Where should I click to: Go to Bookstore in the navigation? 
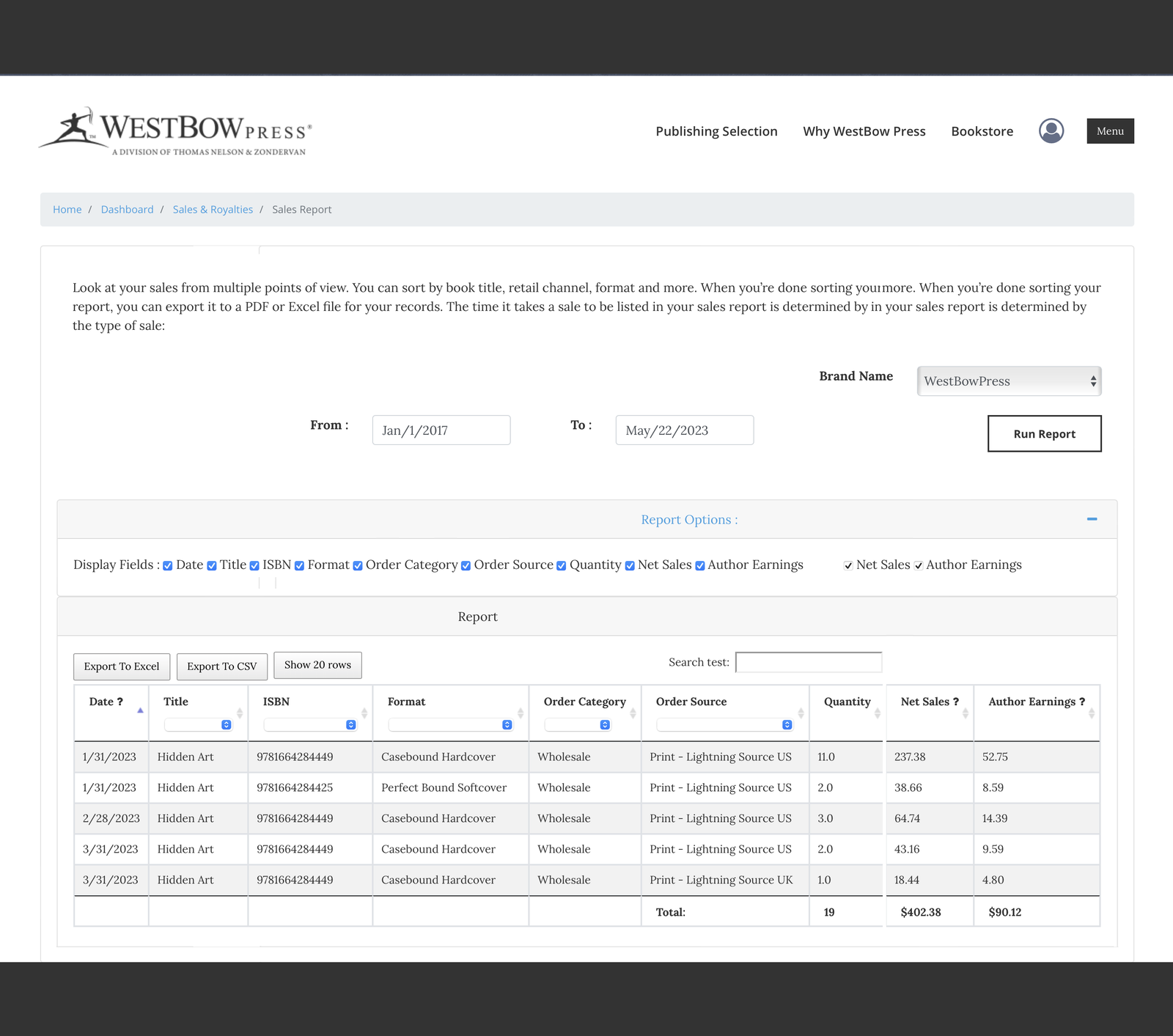point(982,131)
